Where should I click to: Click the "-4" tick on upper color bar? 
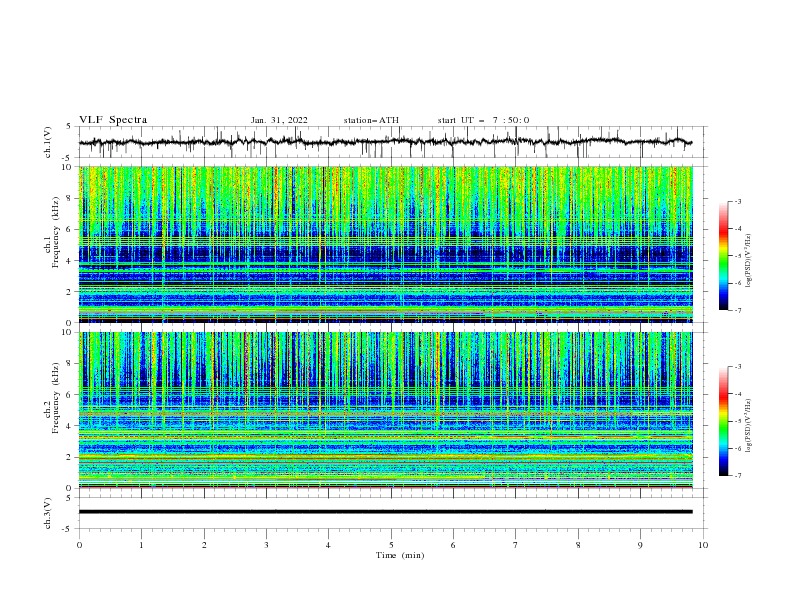(x=738, y=229)
